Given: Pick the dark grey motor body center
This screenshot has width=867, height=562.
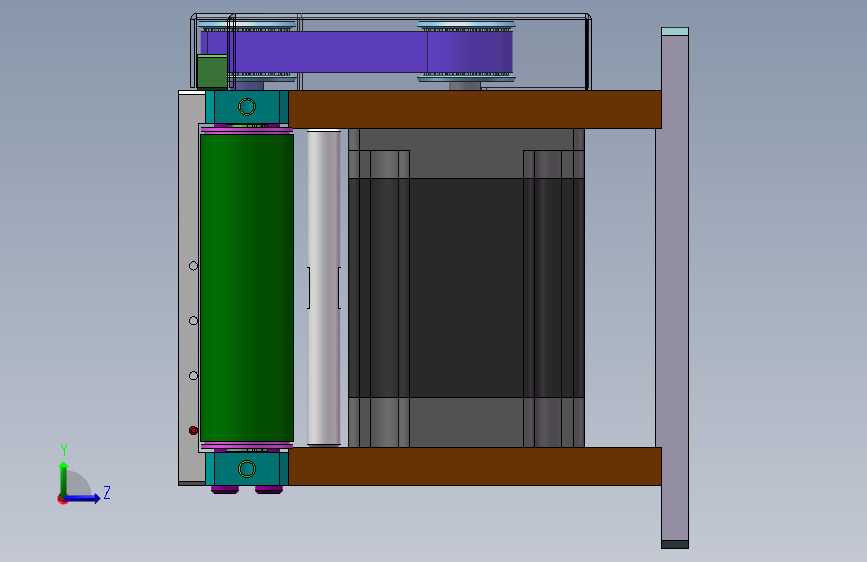Looking at the screenshot, I should [466, 288].
